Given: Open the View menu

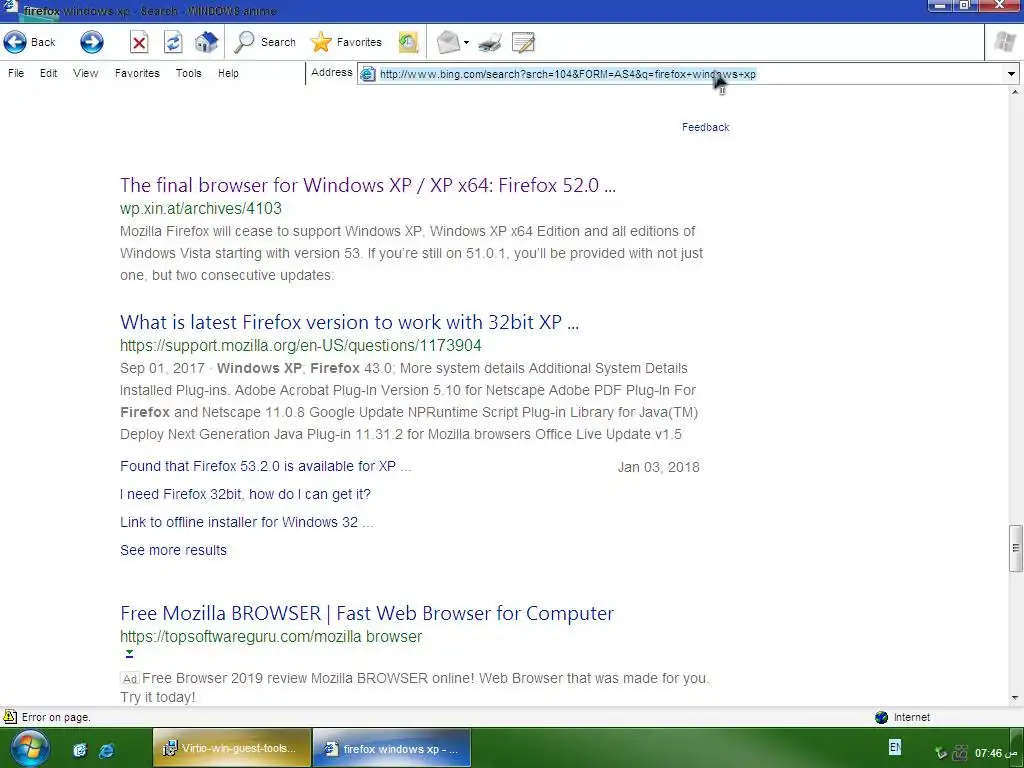Looking at the screenshot, I should (86, 73).
